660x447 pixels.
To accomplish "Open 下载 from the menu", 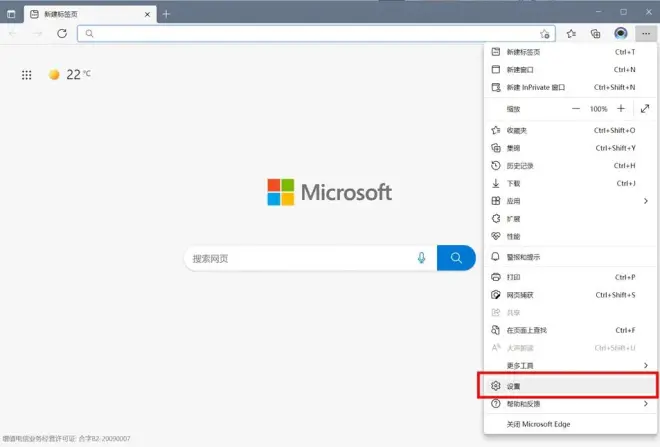I will click(570, 184).
